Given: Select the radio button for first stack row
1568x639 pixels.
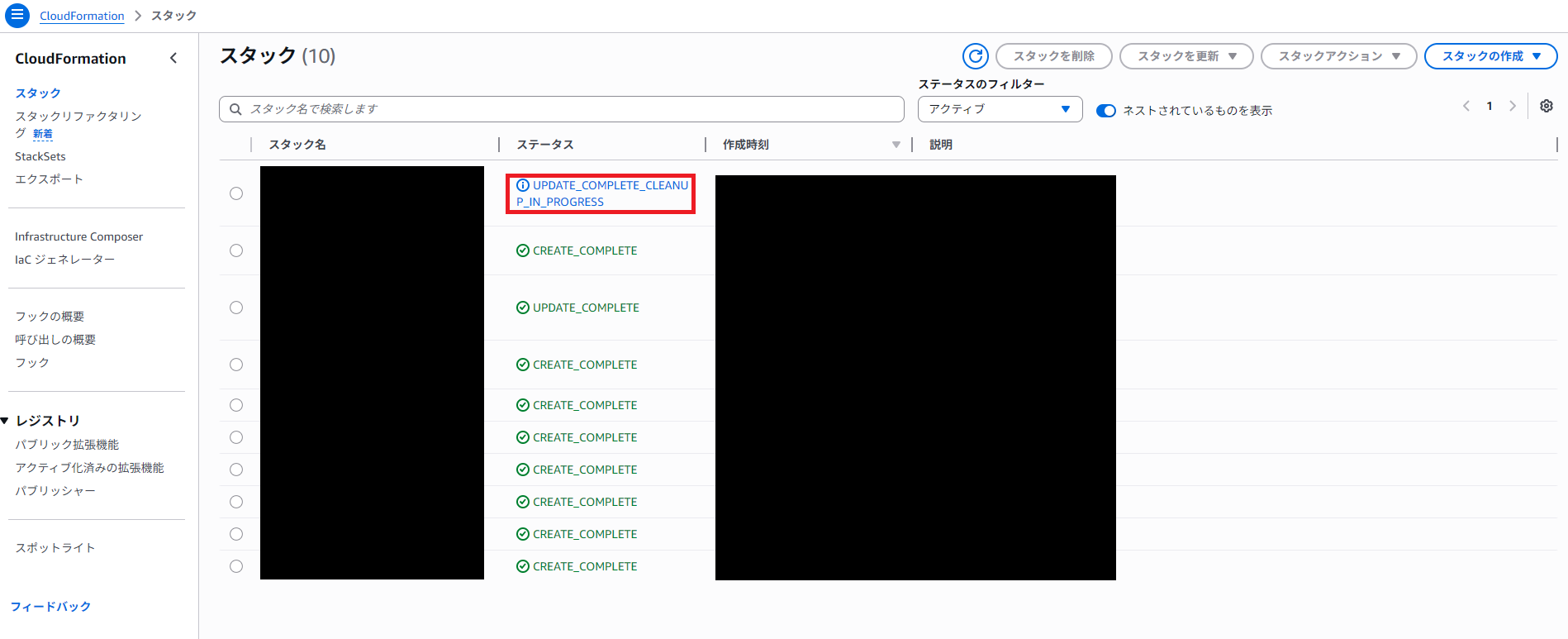Looking at the screenshot, I should coord(236,193).
